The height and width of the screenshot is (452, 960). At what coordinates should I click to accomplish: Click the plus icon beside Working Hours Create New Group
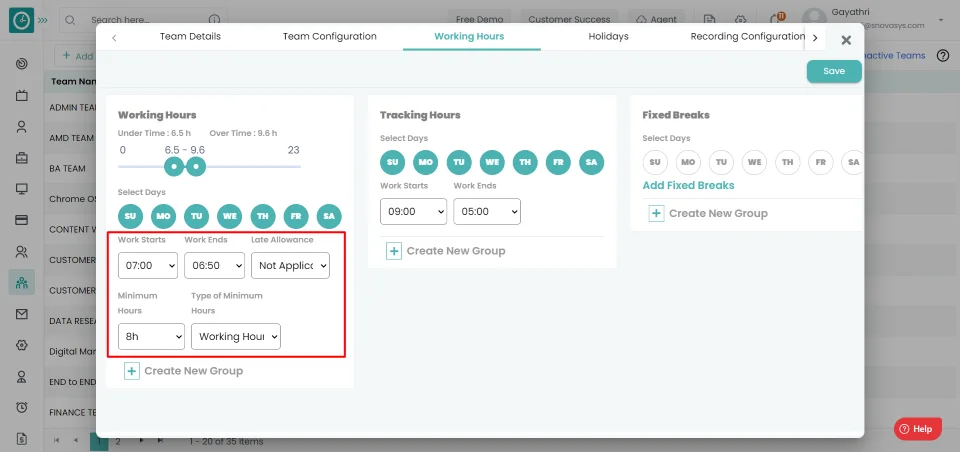(132, 371)
